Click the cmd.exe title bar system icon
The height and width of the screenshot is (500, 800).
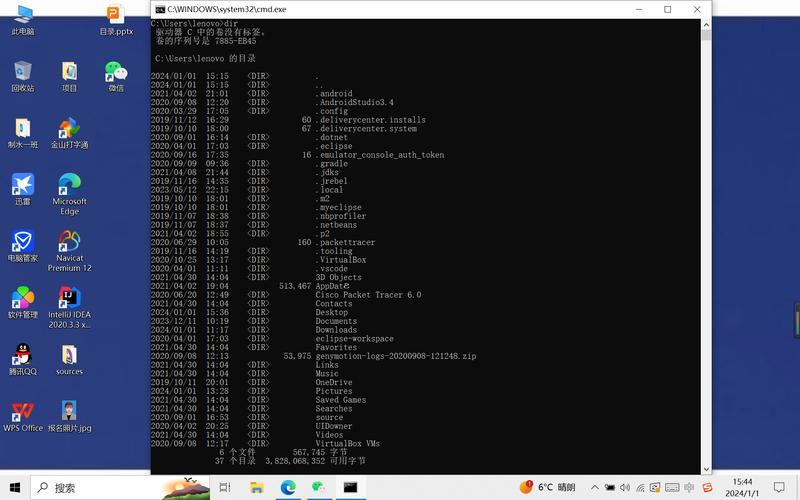click(x=160, y=9)
